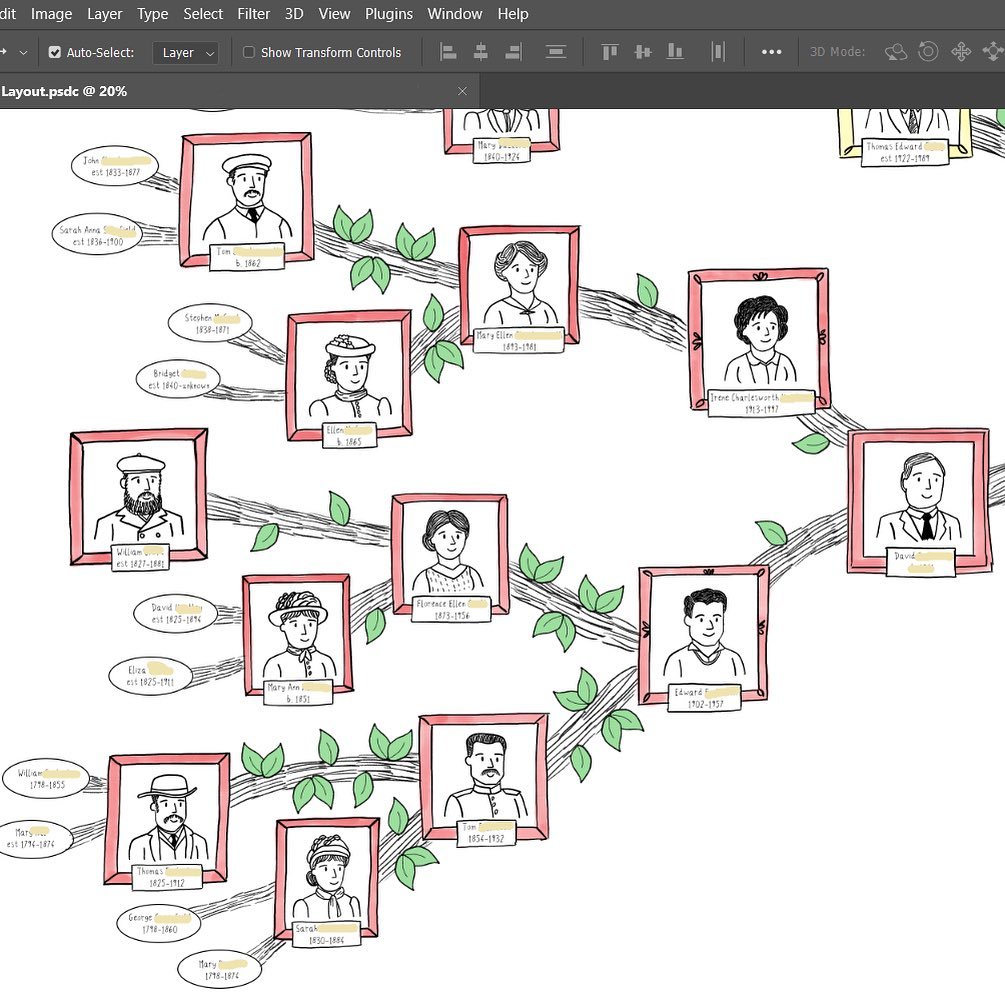1005x1005 pixels.
Task: Click the align left edges icon
Action: [449, 52]
